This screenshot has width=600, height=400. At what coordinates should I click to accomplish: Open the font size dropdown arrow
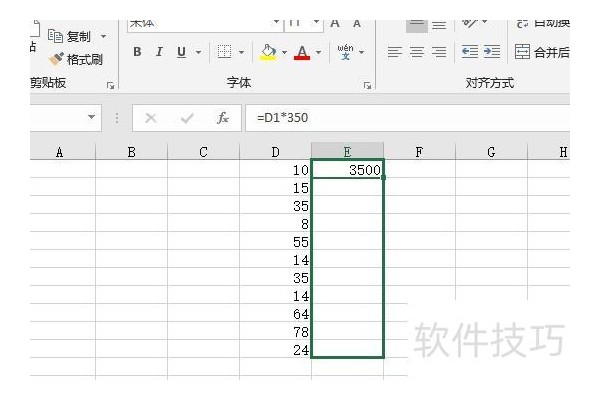click(x=316, y=22)
